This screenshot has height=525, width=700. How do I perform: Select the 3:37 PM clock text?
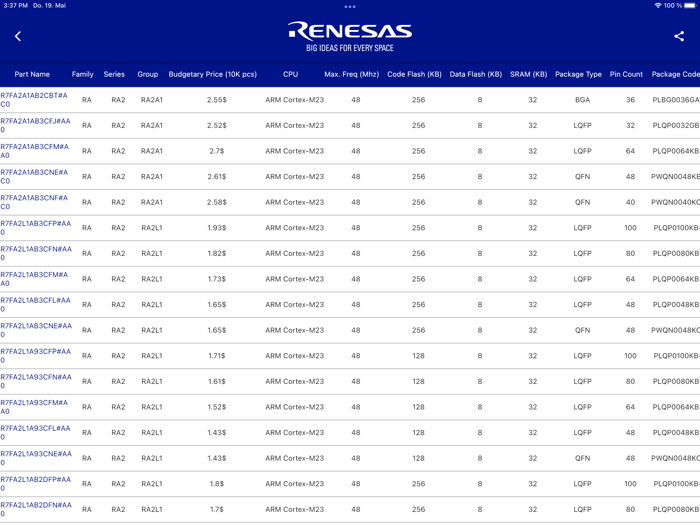(x=16, y=5)
